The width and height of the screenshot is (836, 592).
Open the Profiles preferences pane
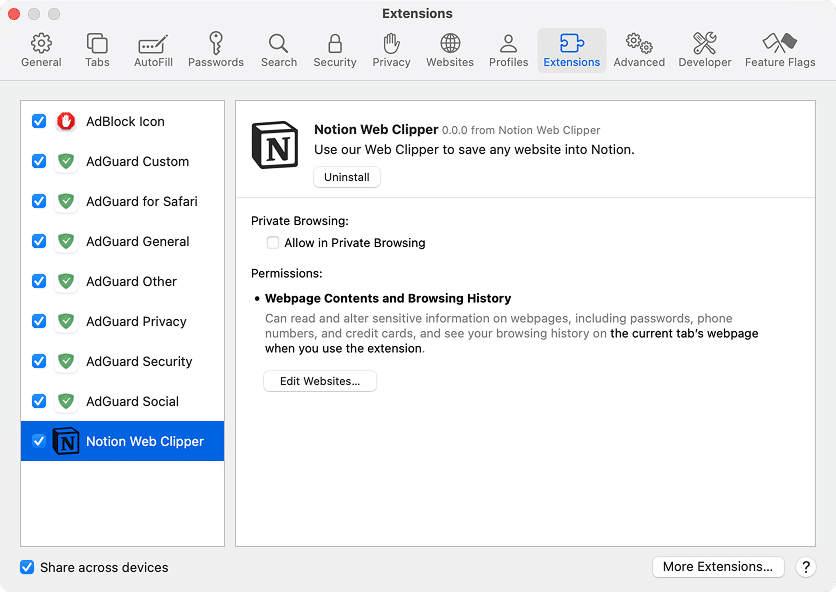509,51
